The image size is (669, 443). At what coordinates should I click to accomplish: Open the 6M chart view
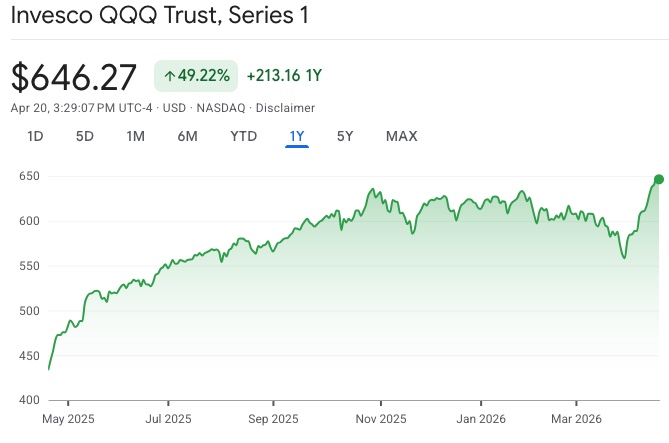[x=187, y=136]
